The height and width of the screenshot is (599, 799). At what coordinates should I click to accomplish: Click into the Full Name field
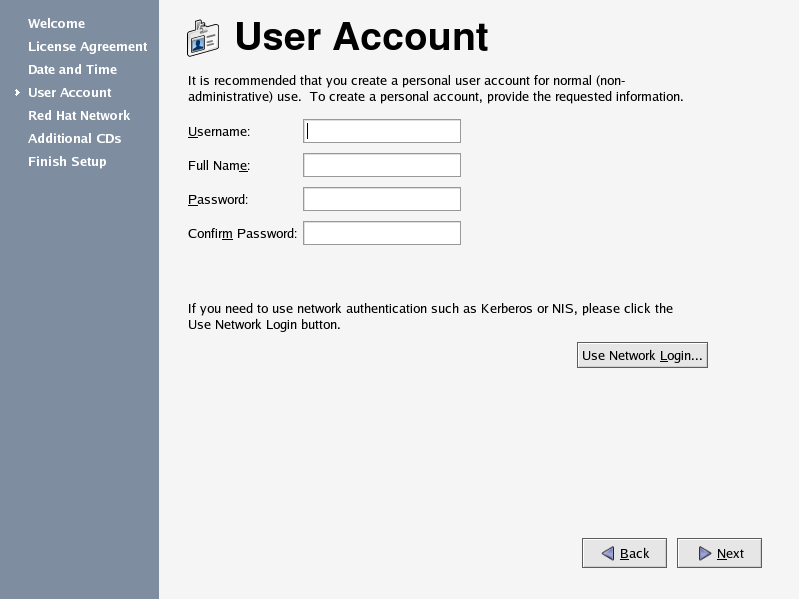382,165
